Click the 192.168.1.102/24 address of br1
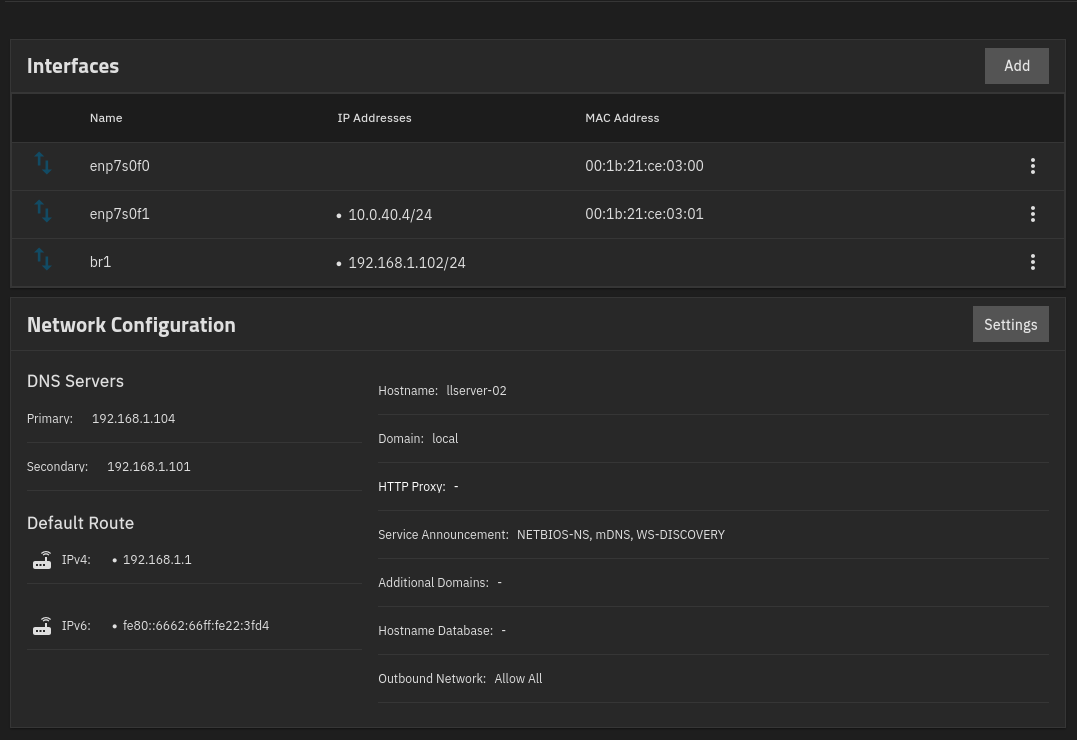This screenshot has height=740, width=1077. 406,263
